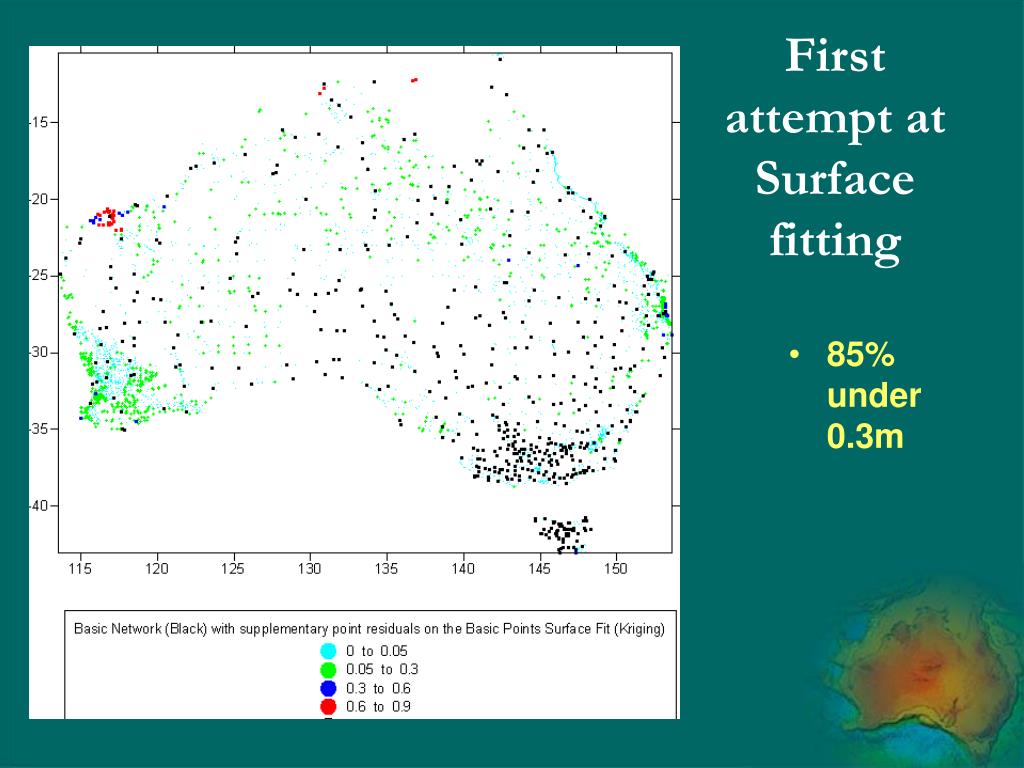Viewport: 1024px width, 768px height.
Task: Select the legend text '0.3 to 0.6'
Action: coord(378,688)
